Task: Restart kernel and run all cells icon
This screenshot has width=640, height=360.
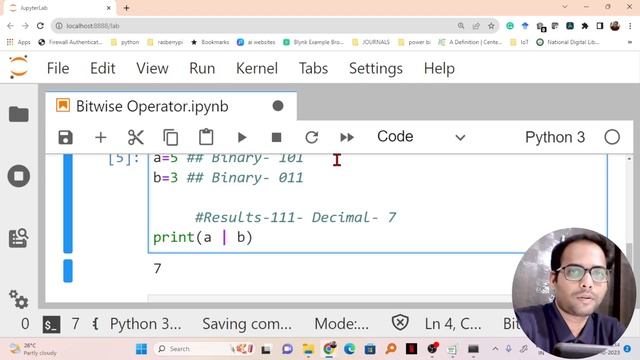Action: [347, 138]
